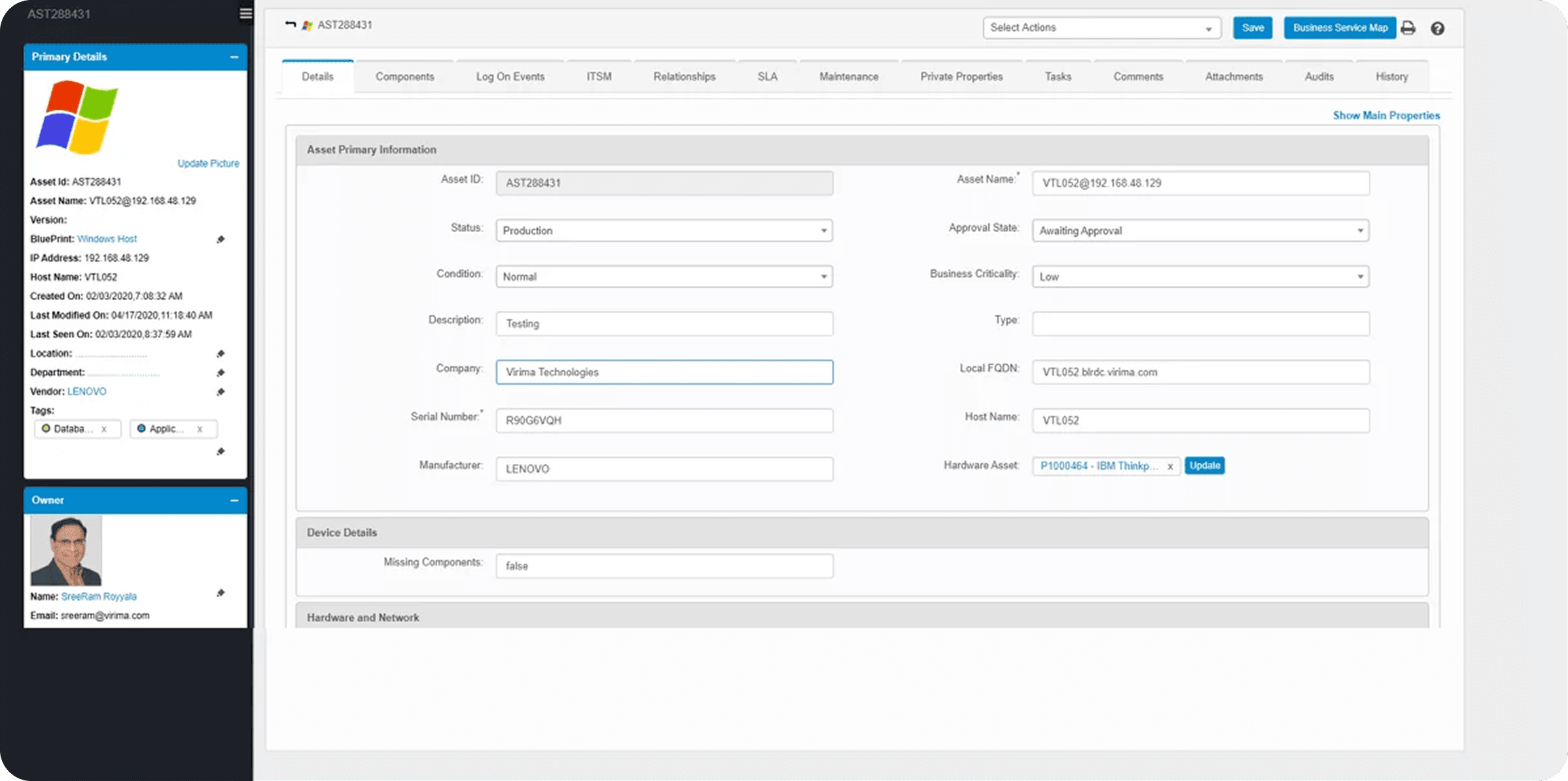Click the Asset ID field AST288431
The height and width of the screenshot is (781, 1568).
(x=664, y=183)
